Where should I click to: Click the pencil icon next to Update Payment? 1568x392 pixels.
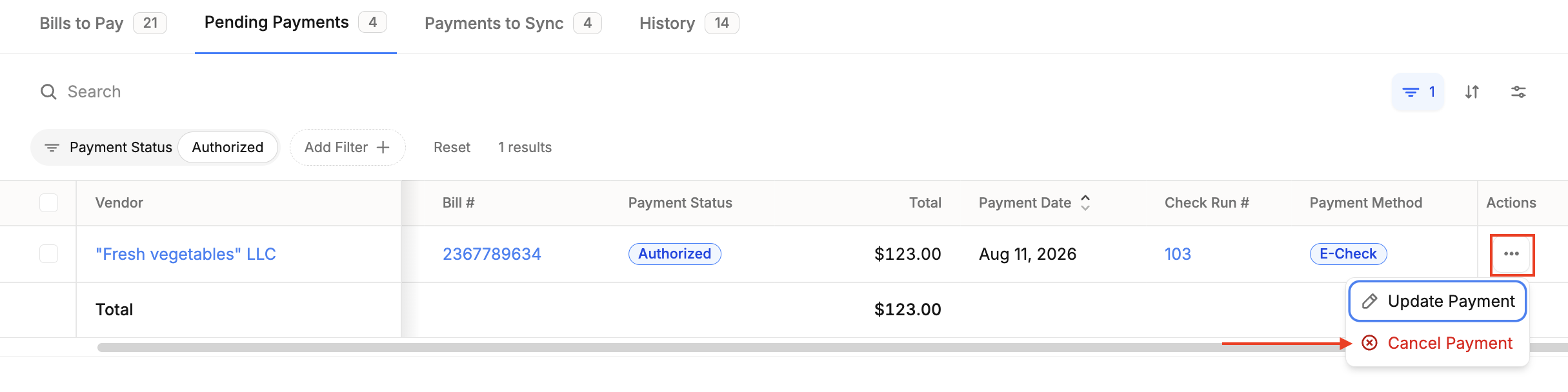coord(1369,301)
